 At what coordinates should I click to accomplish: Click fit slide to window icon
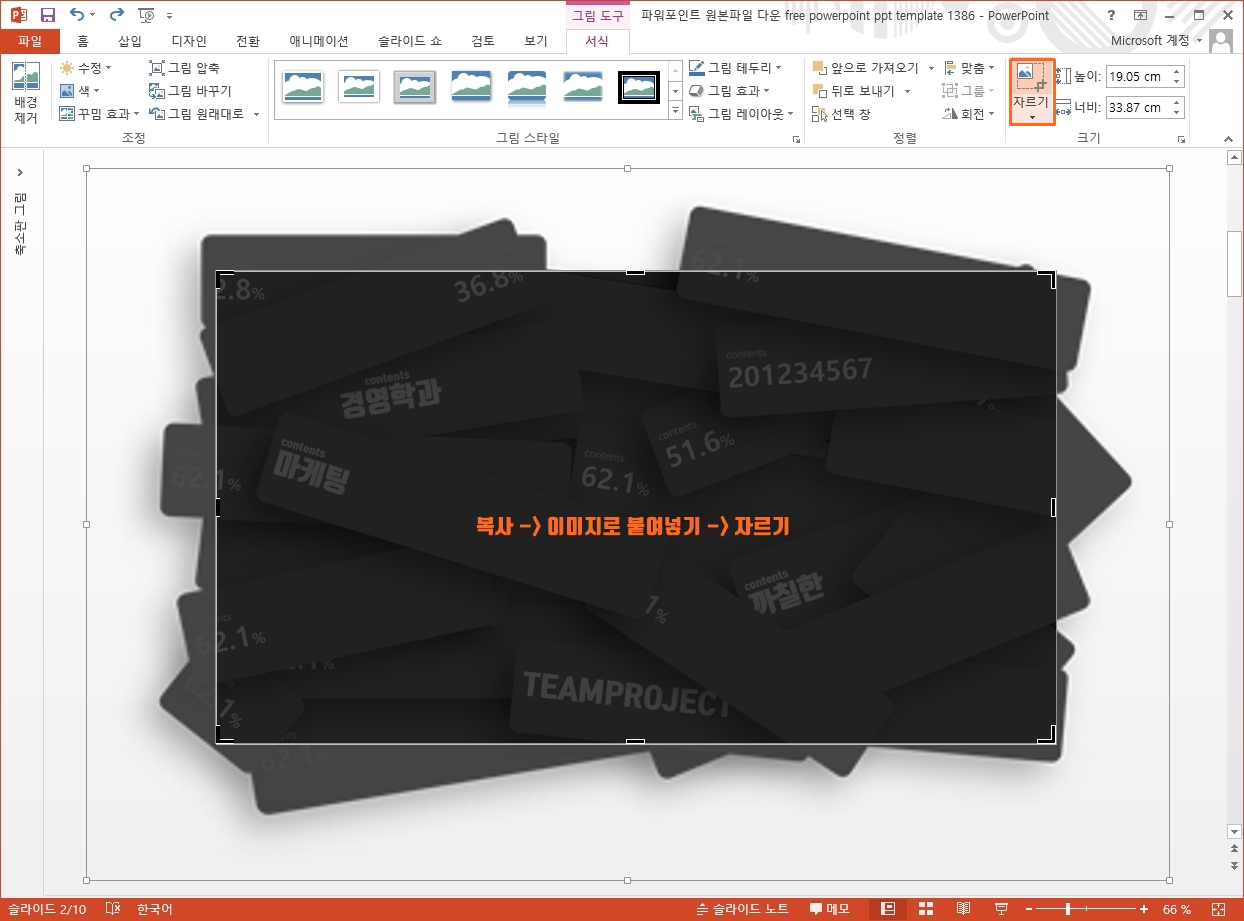1218,909
